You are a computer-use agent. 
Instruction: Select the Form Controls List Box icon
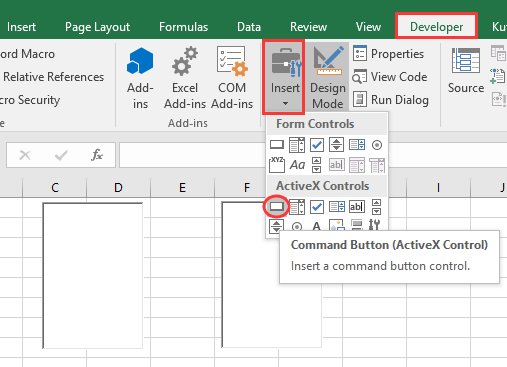tap(357, 145)
